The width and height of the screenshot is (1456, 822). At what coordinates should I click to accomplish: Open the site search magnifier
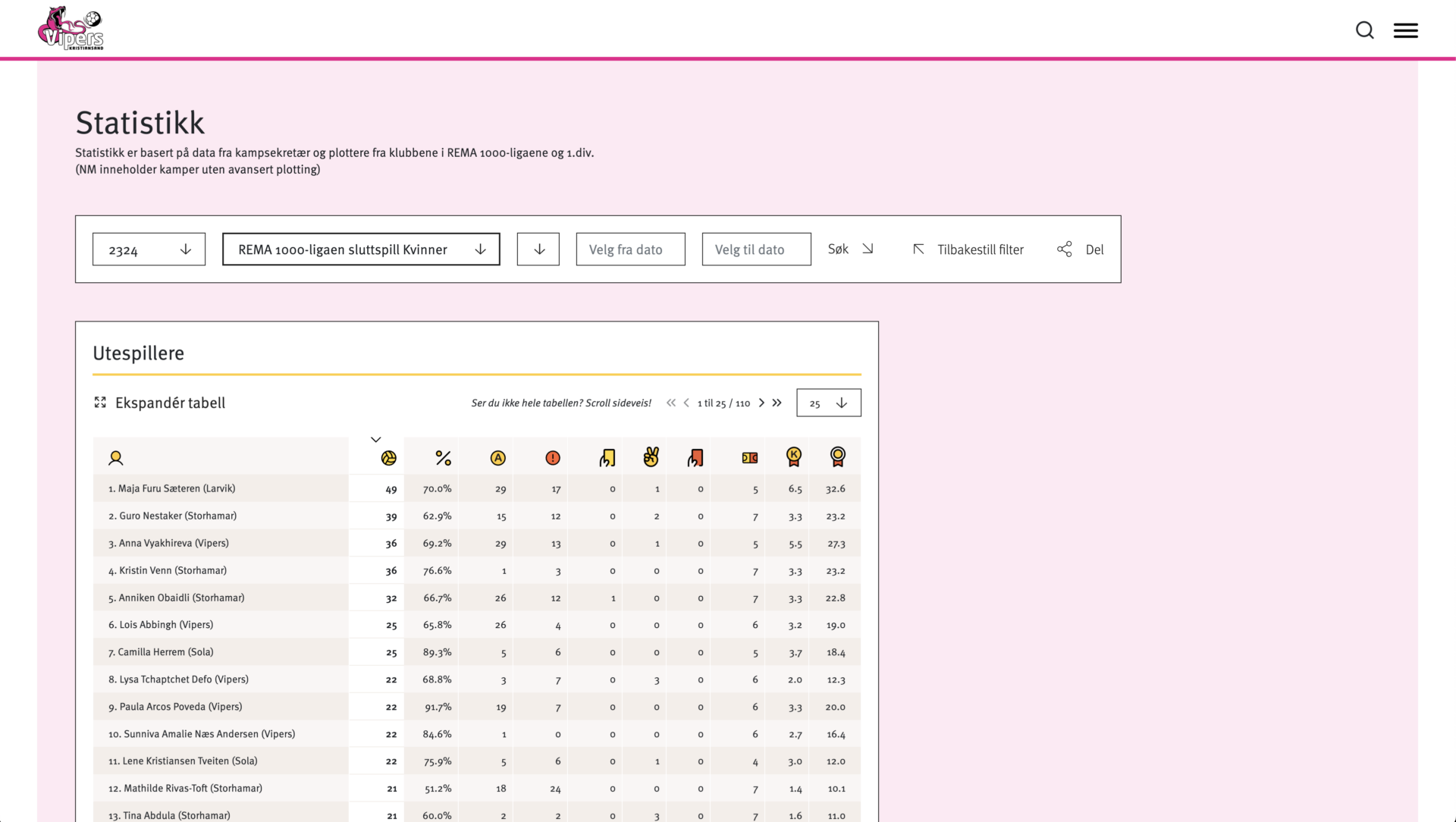(1364, 30)
